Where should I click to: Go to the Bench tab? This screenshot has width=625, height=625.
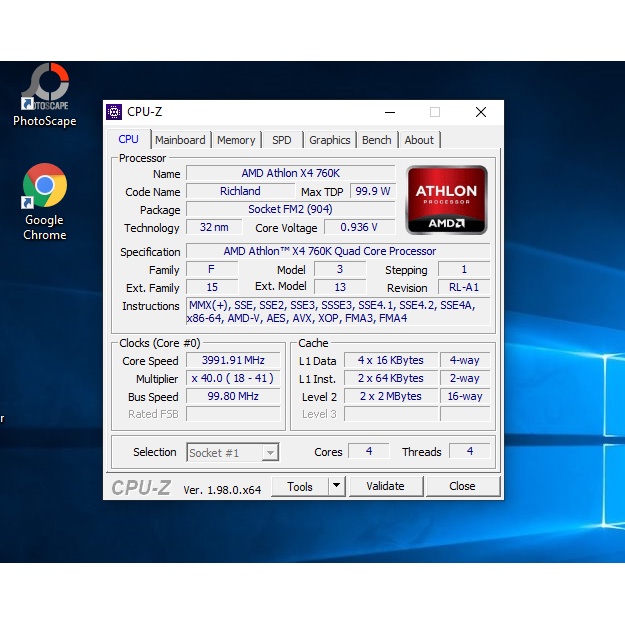point(376,140)
